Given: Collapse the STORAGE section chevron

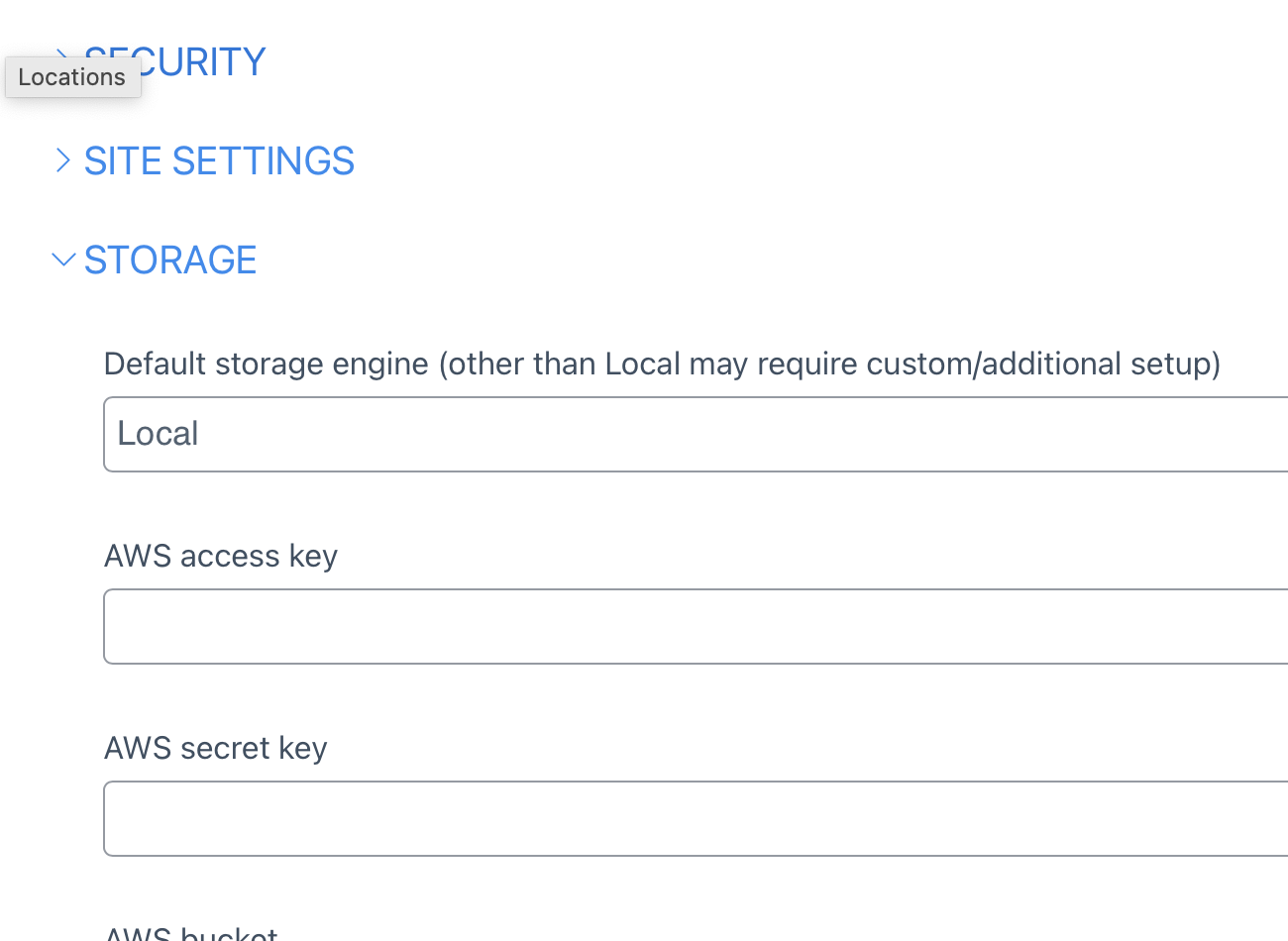Looking at the screenshot, I should [63, 260].
